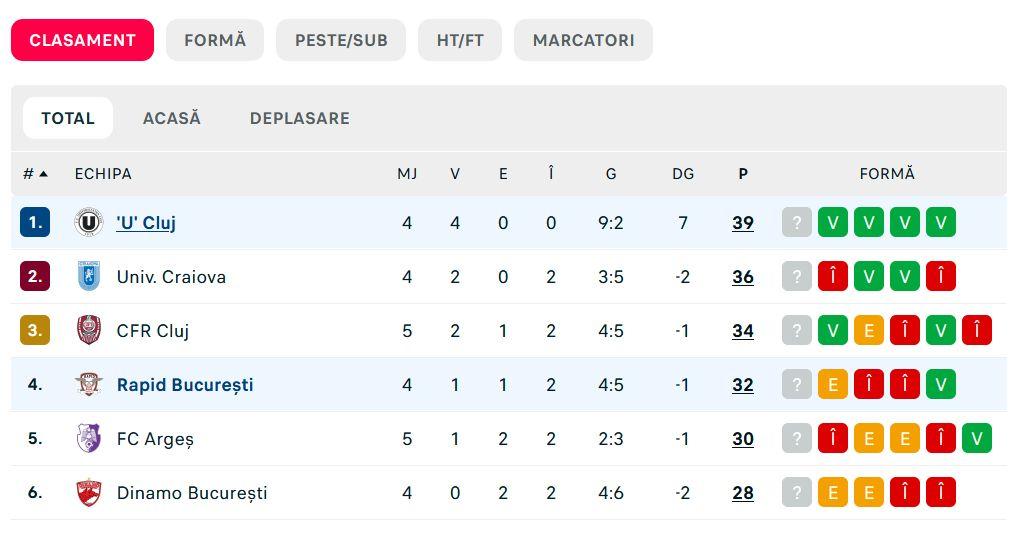Switch to the FORMĂ tab
This screenshot has height=535, width=1022.
pos(215,40)
